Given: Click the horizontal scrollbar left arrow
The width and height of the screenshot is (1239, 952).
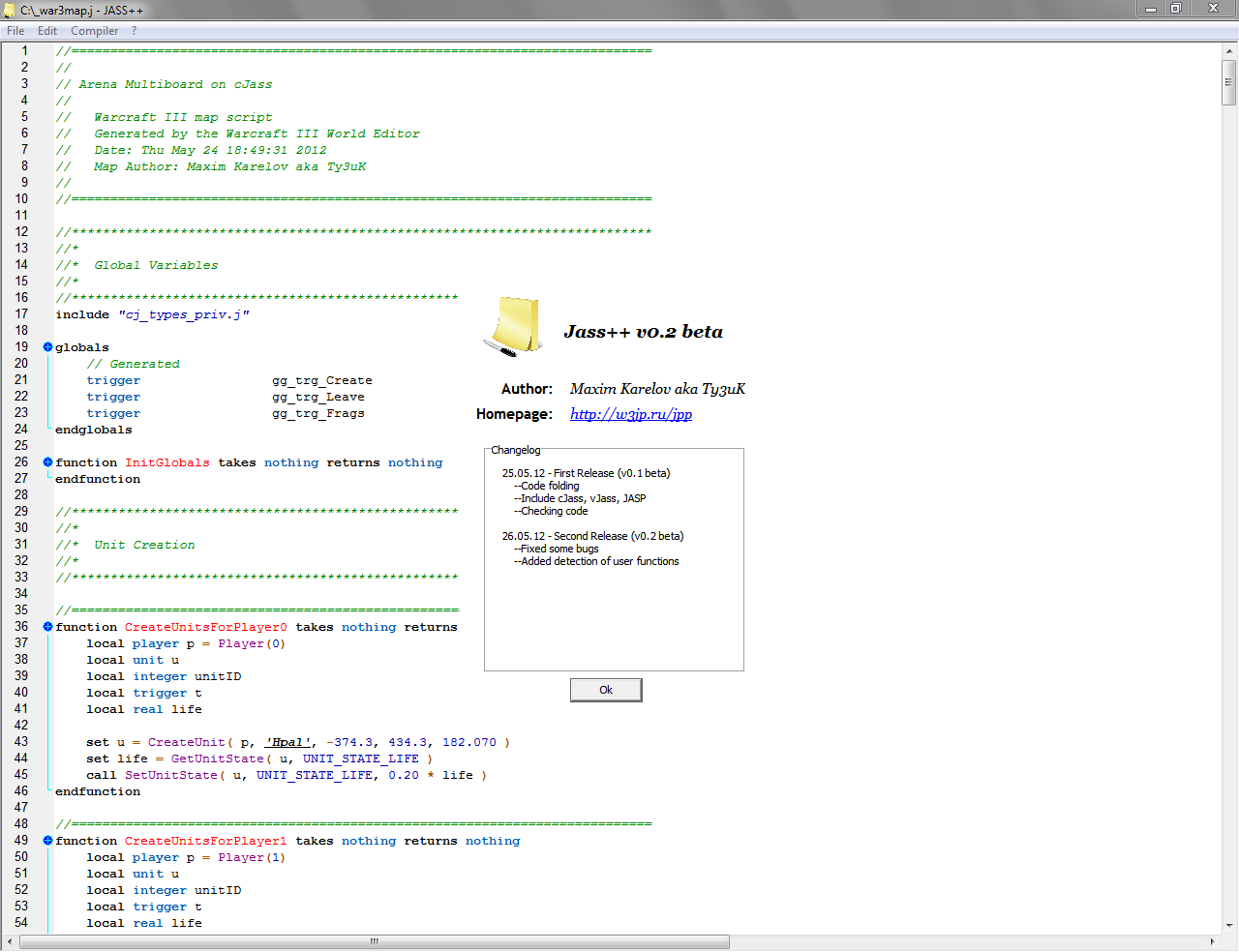Looking at the screenshot, I should pos(11,941).
